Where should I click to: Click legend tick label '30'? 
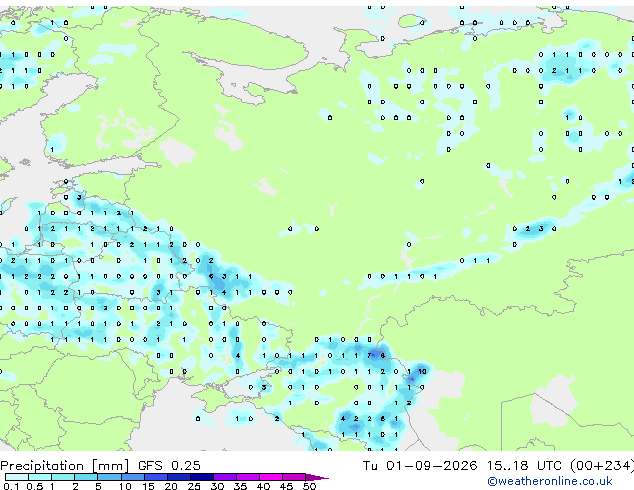pos(217,486)
